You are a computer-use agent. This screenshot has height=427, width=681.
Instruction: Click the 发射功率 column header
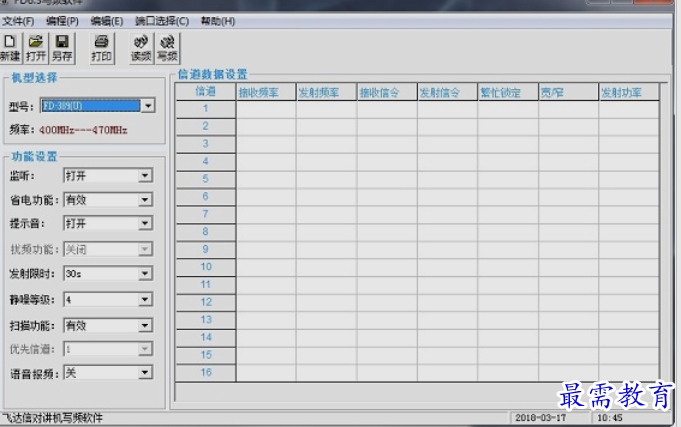click(x=629, y=92)
